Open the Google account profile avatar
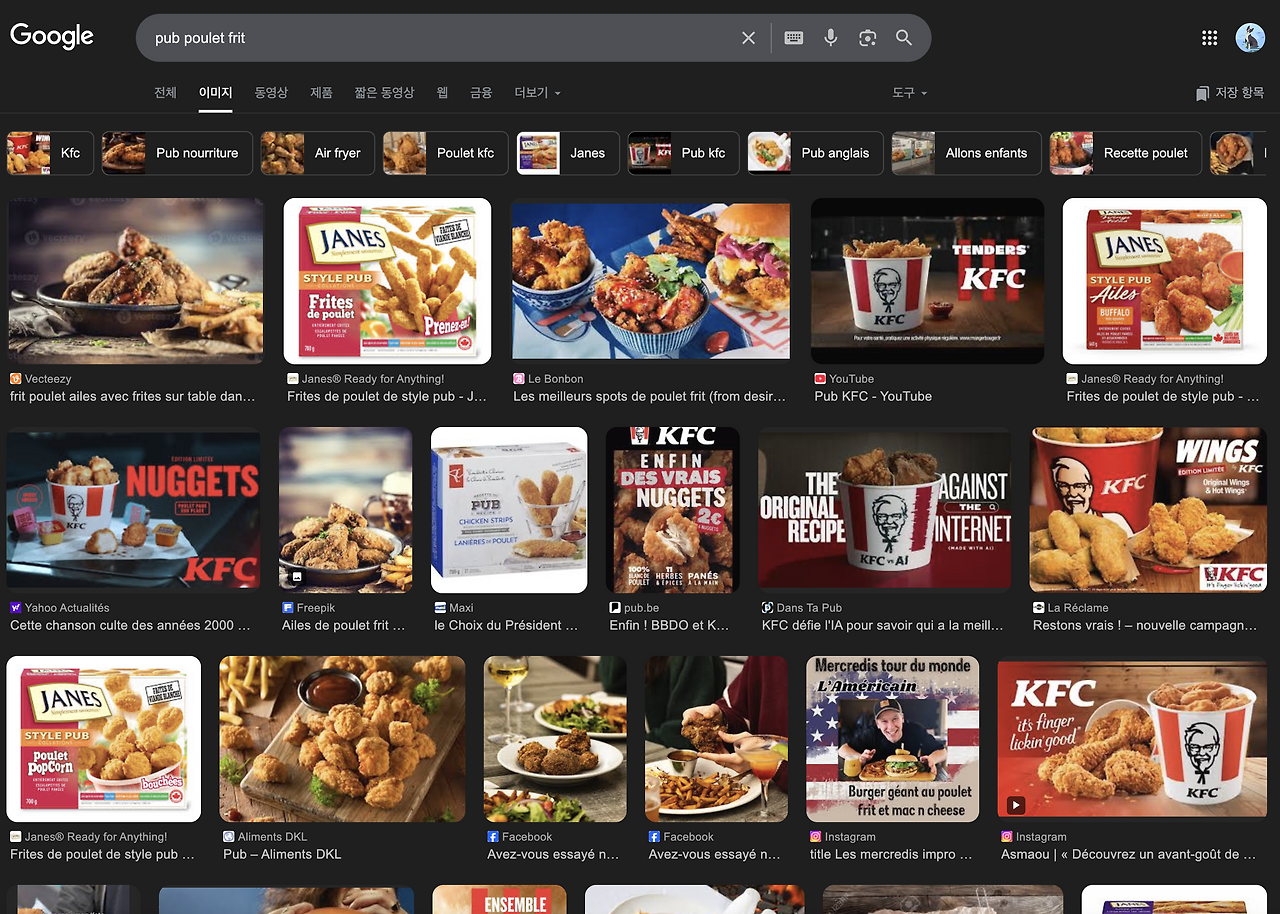The height and width of the screenshot is (914, 1280). [x=1250, y=38]
